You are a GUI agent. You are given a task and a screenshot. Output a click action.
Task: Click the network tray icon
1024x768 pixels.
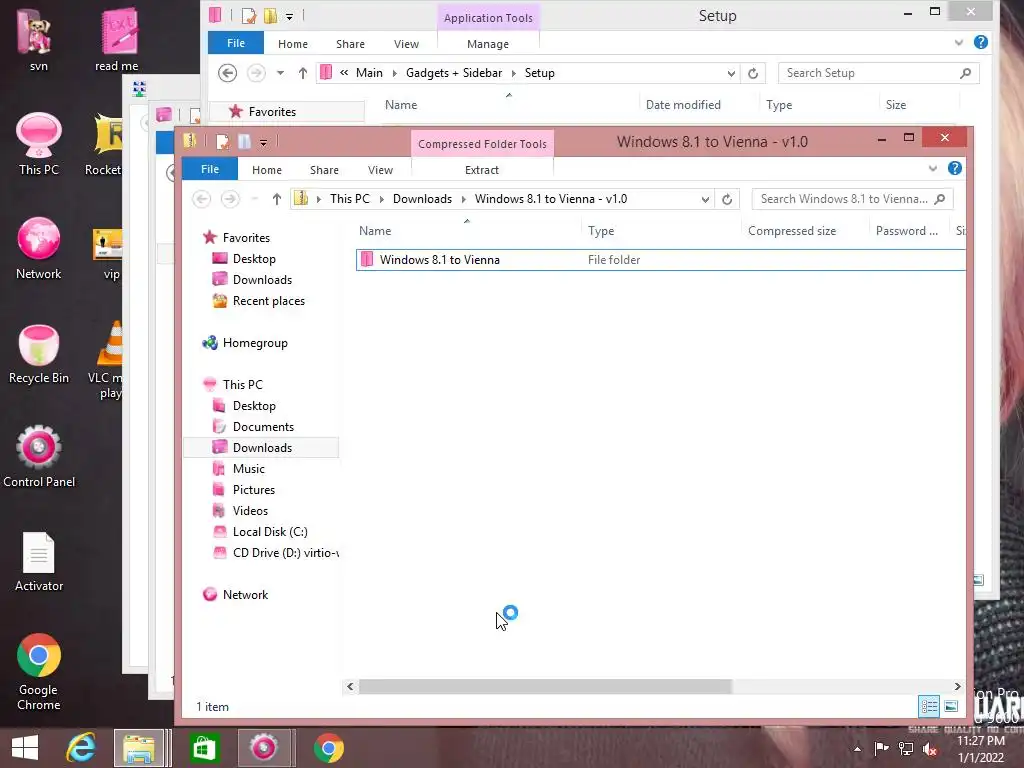[906, 749]
